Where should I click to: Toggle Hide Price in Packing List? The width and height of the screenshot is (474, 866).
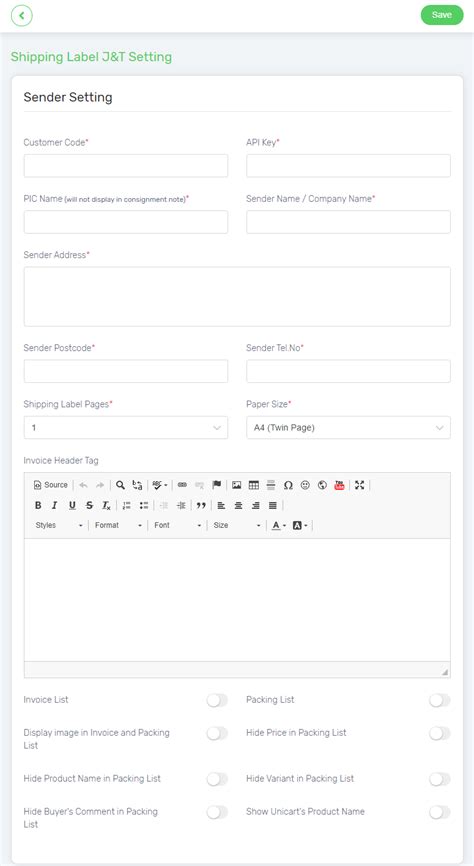pos(440,733)
